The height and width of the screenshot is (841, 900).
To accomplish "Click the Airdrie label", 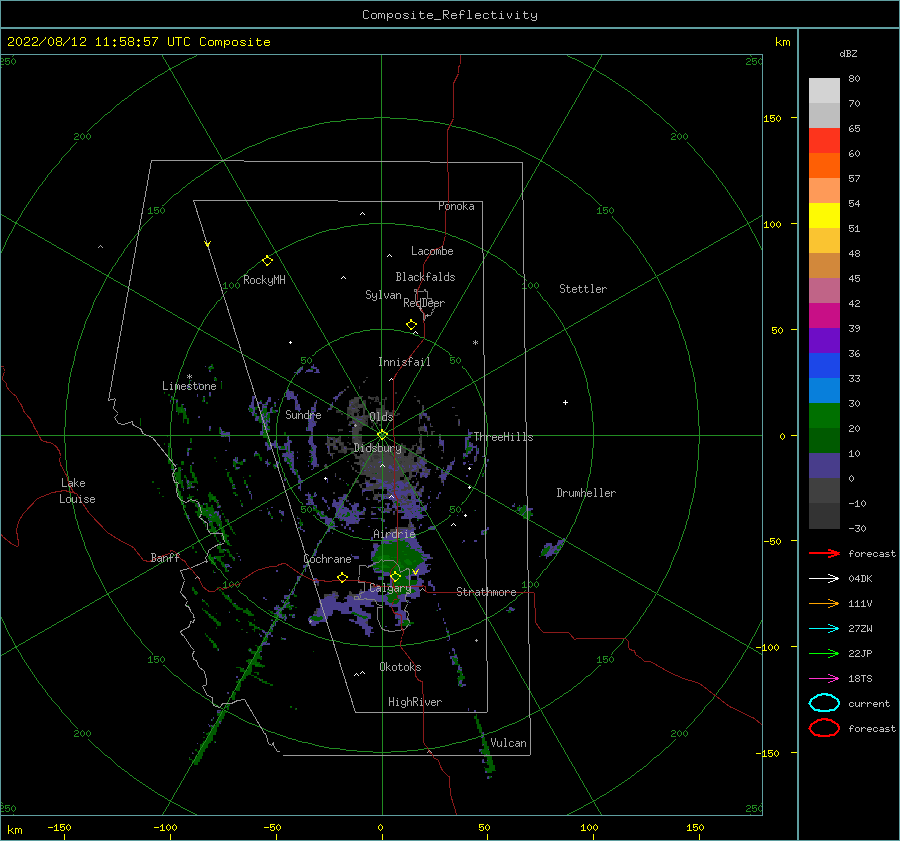I will click(x=394, y=534).
